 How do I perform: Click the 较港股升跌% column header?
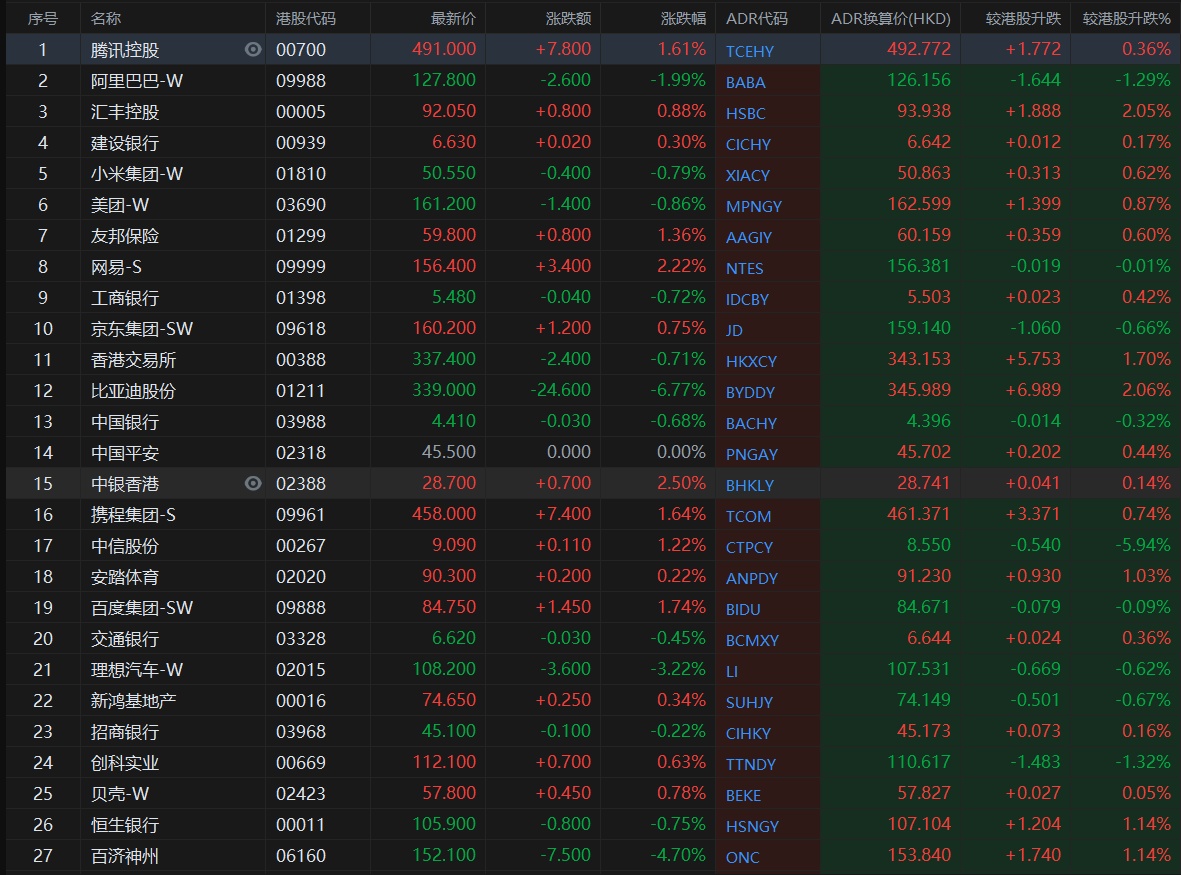pos(1126,18)
